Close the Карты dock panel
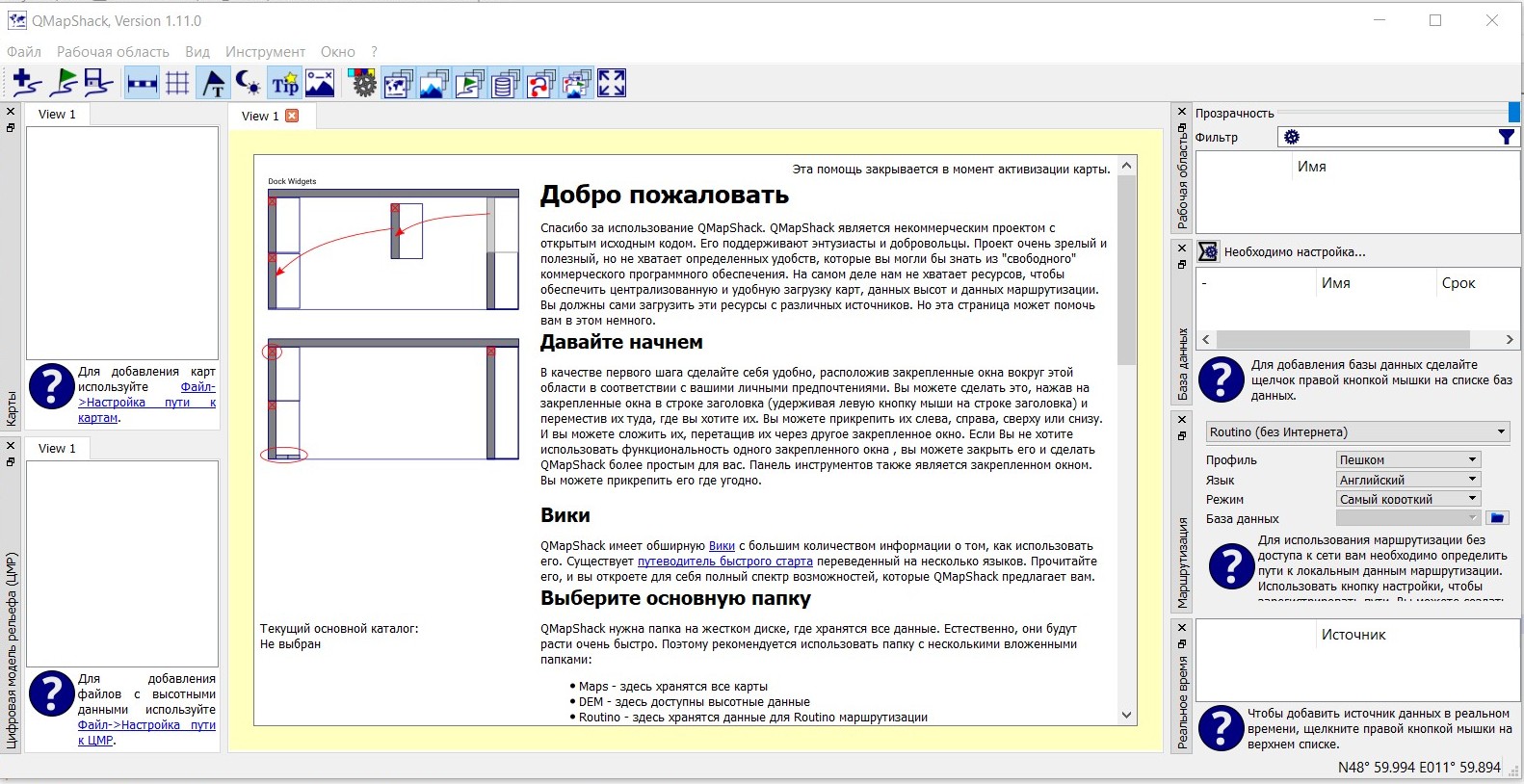The image size is (1524, 784). pyautogui.click(x=11, y=113)
